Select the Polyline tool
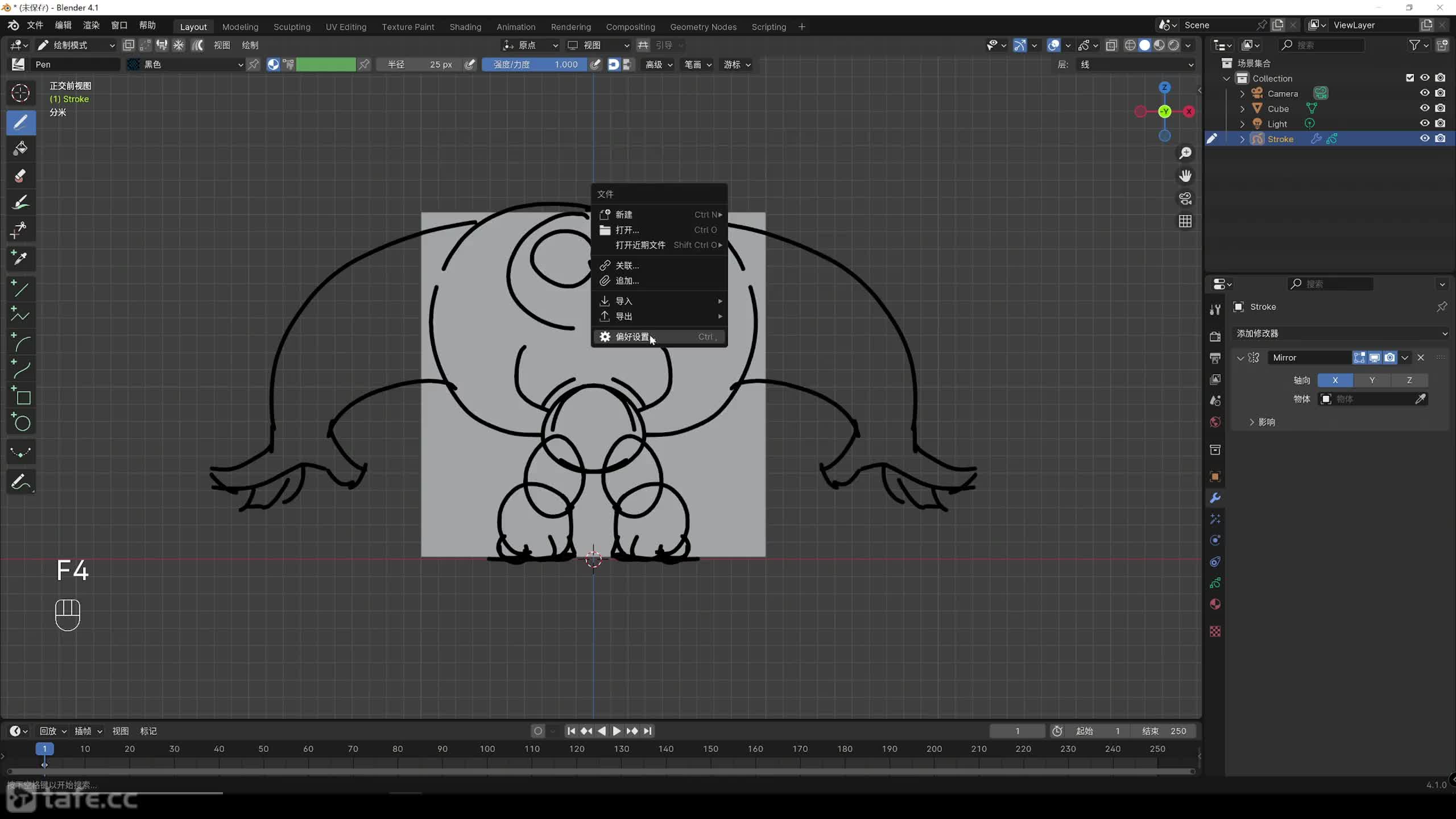Viewport: 1456px width, 819px height. (20, 315)
